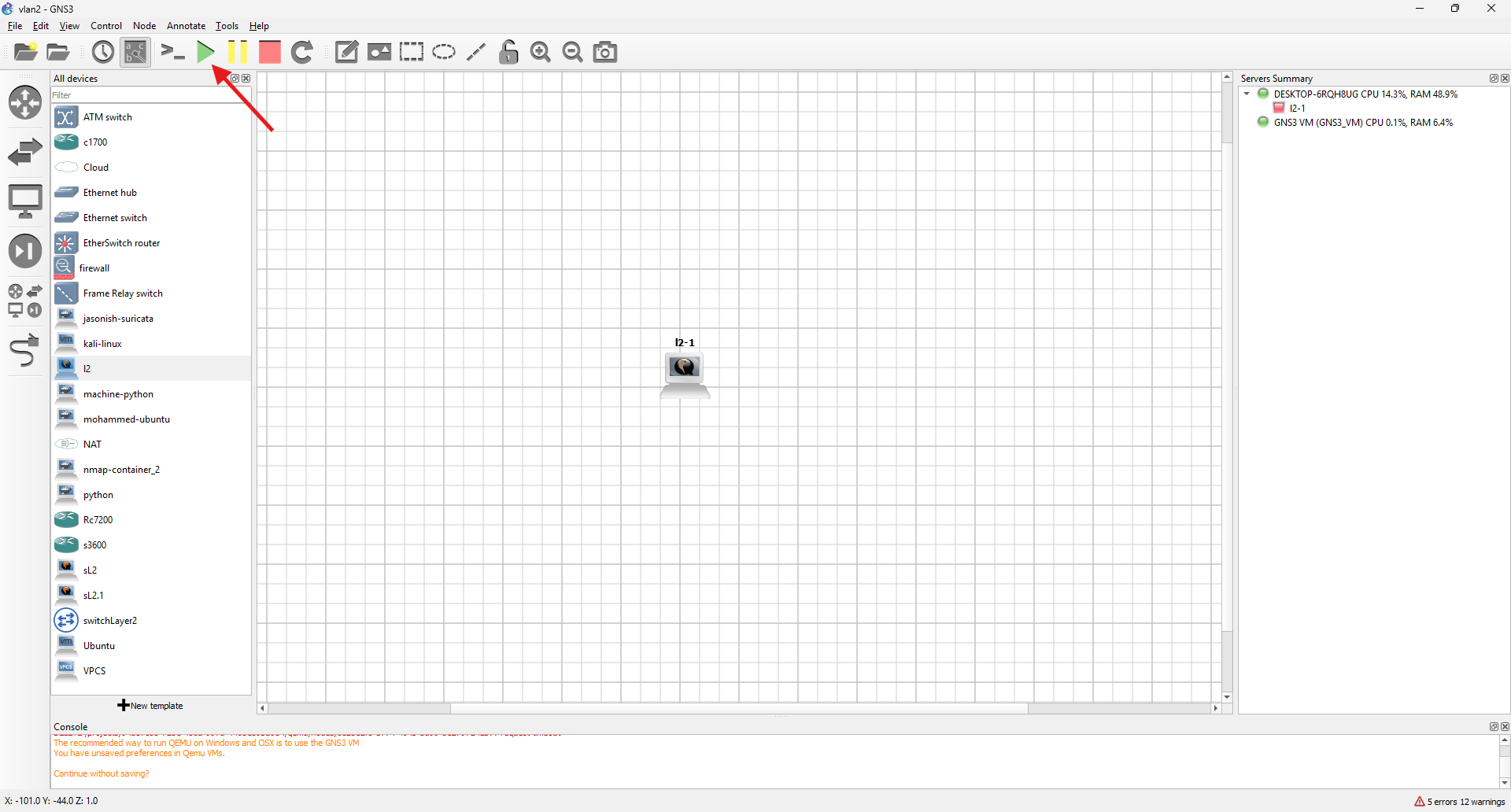
Task: Browse end devices in the sidebar
Action: [25, 201]
